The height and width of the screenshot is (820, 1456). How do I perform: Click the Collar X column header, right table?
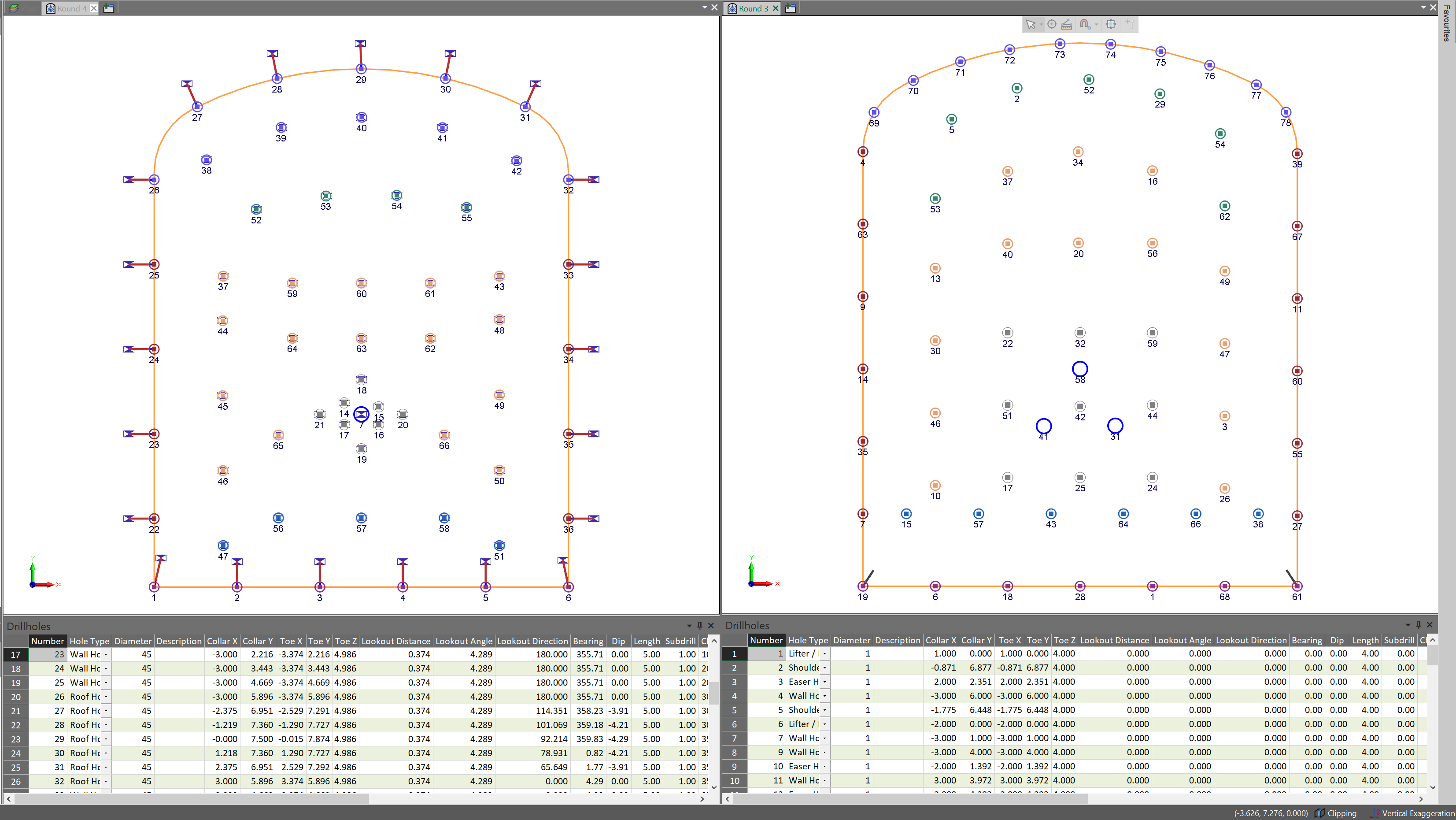click(x=941, y=640)
